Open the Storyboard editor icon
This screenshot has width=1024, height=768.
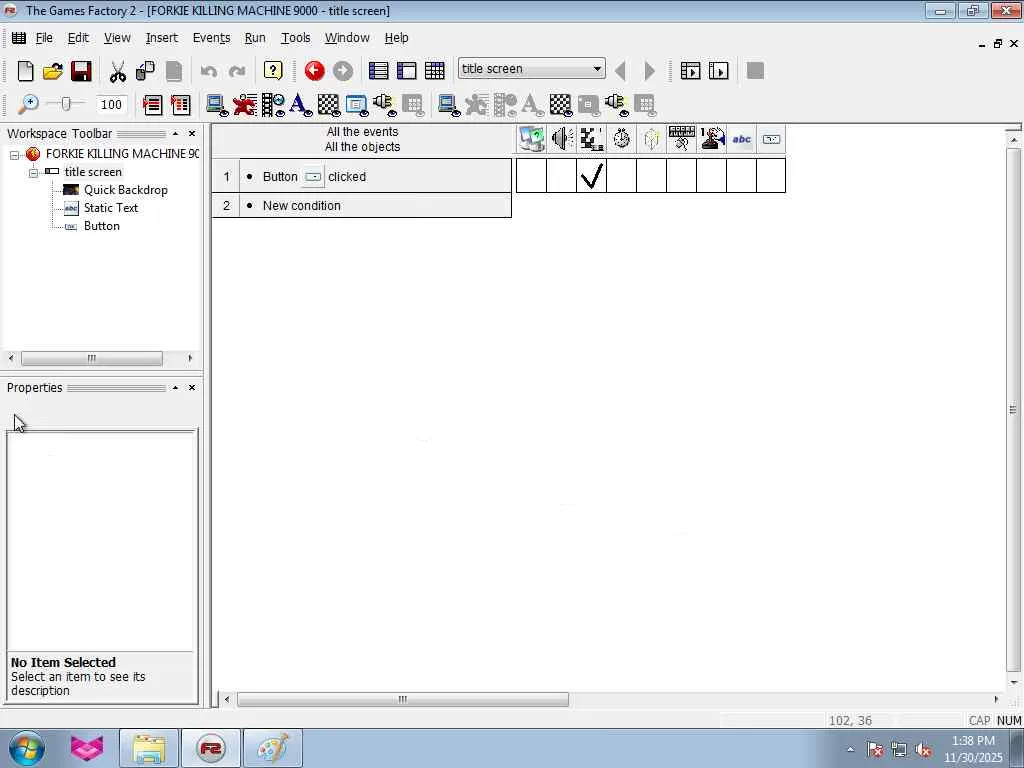(x=378, y=71)
